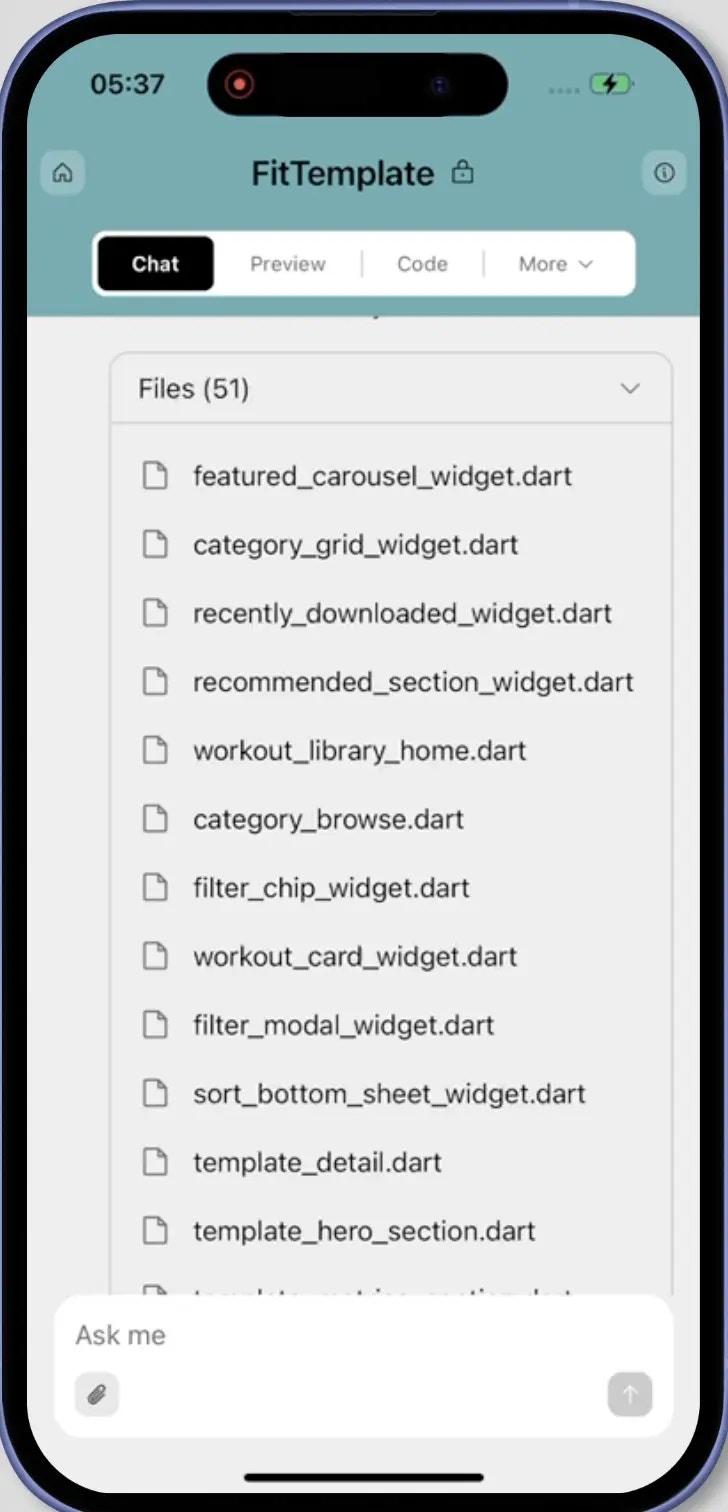Screen dimensions: 728x1512
Task: Open sort_bottom_sheet_widget.dart
Action: point(389,1093)
